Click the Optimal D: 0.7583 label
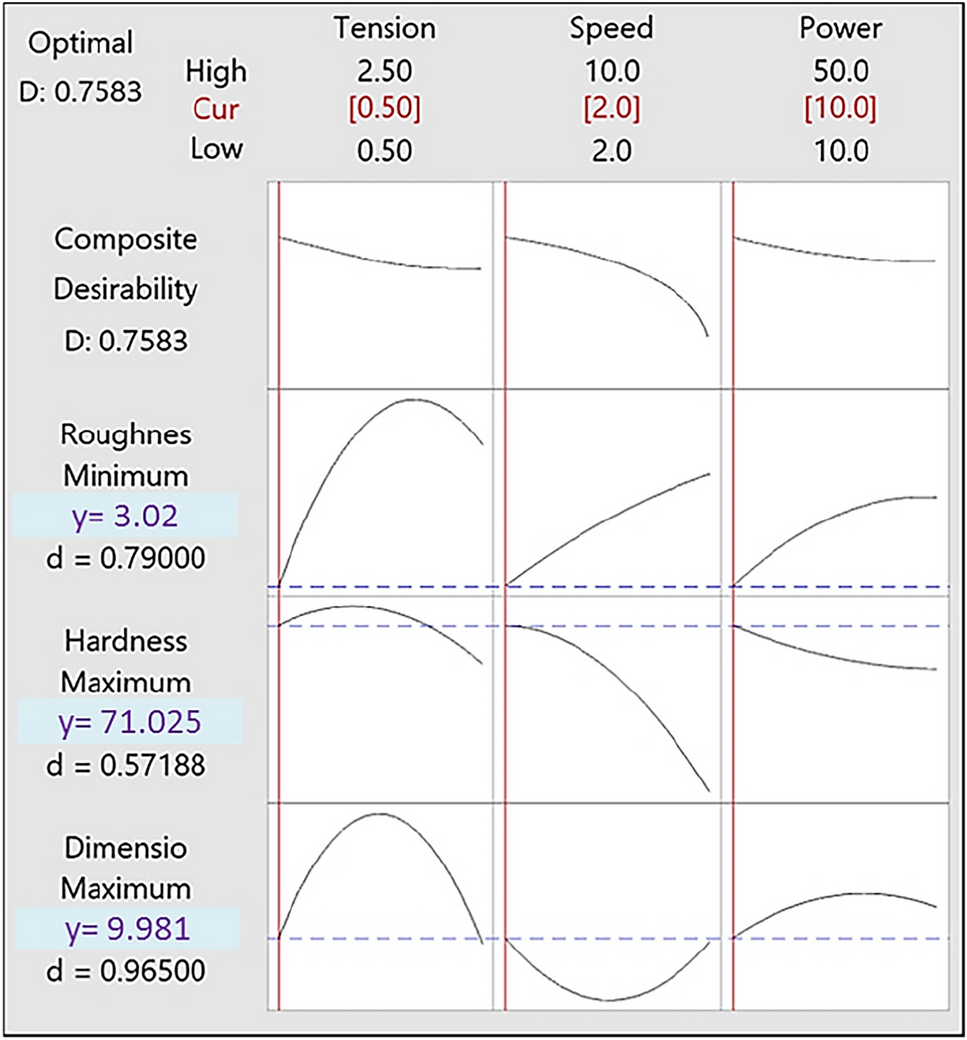This screenshot has height=1040, width=967. click(x=82, y=63)
